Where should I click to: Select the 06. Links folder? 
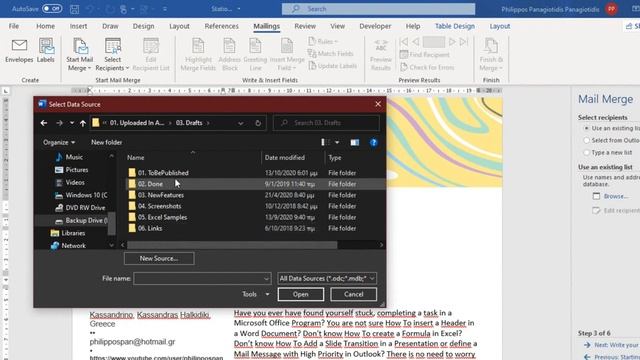click(150, 228)
